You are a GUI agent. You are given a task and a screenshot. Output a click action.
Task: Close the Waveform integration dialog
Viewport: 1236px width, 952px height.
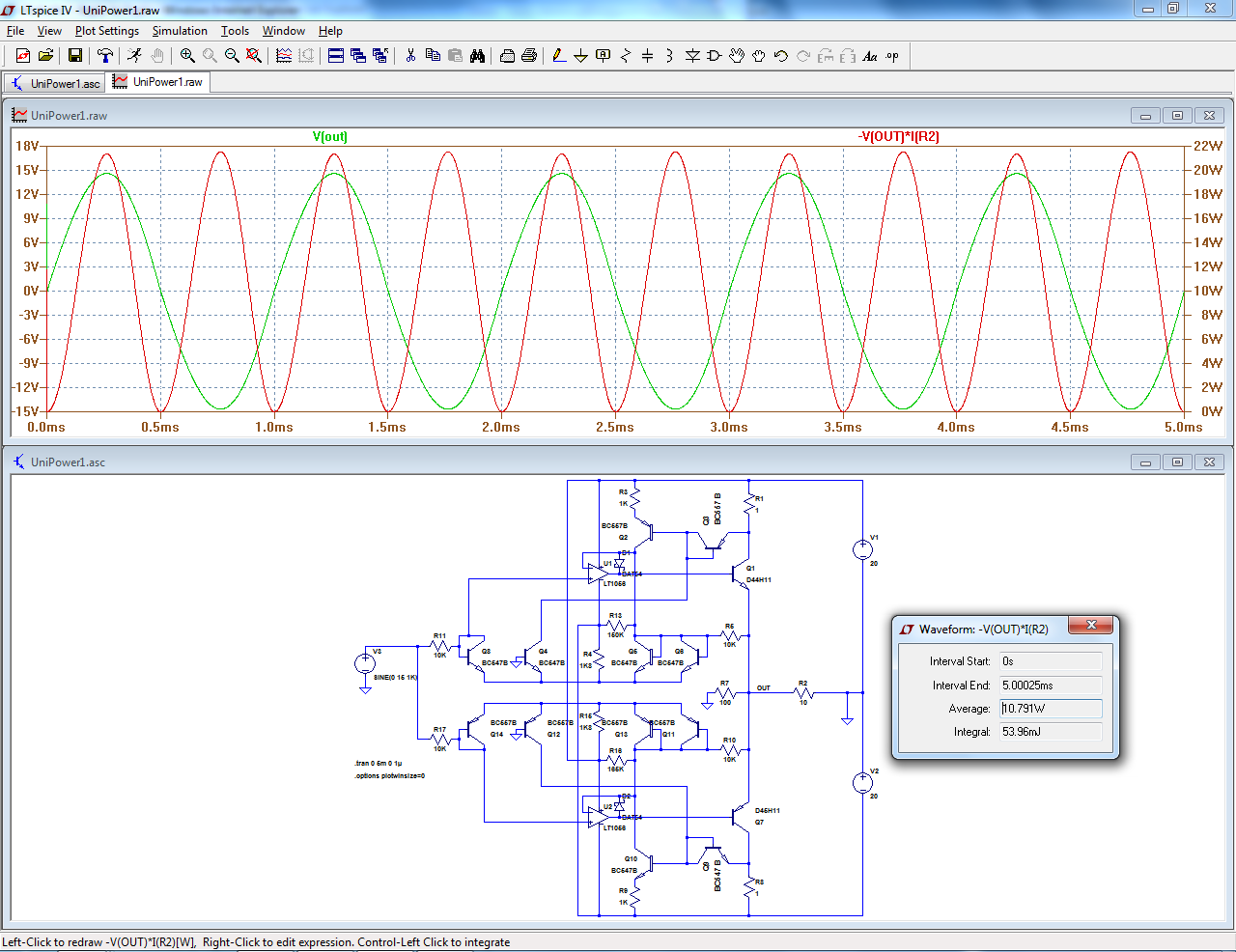click(1091, 626)
